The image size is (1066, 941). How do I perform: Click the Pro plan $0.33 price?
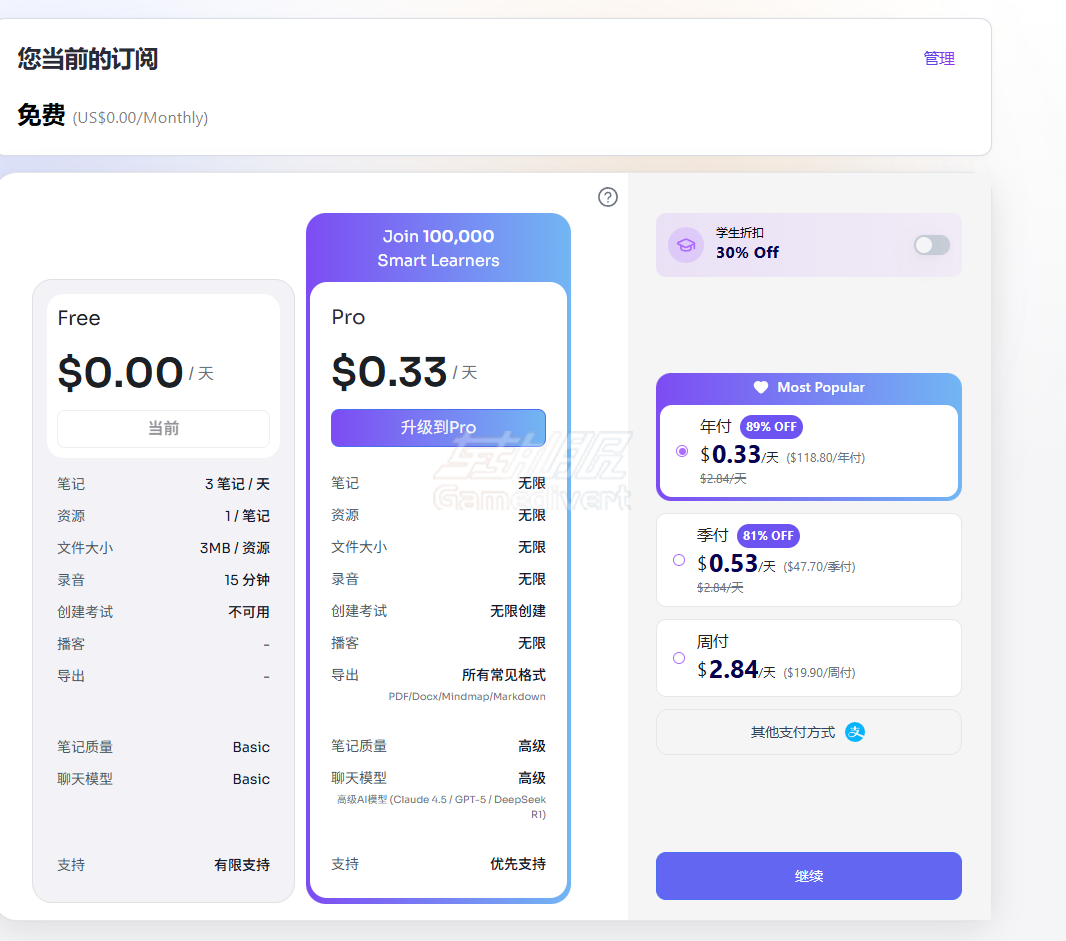pos(389,372)
